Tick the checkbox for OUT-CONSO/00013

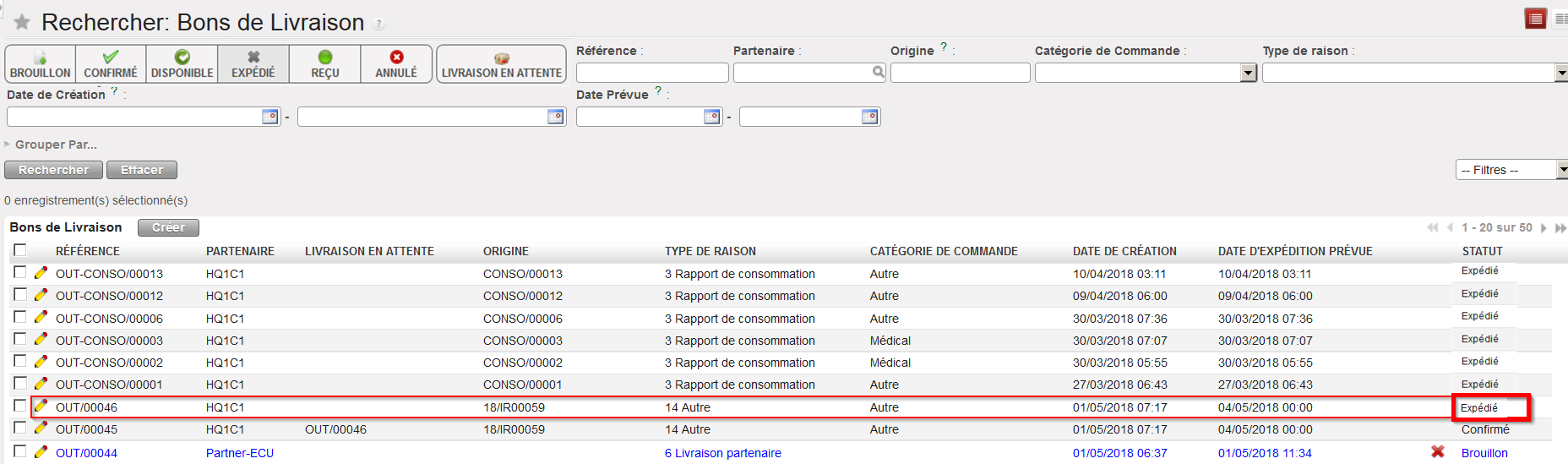point(20,273)
